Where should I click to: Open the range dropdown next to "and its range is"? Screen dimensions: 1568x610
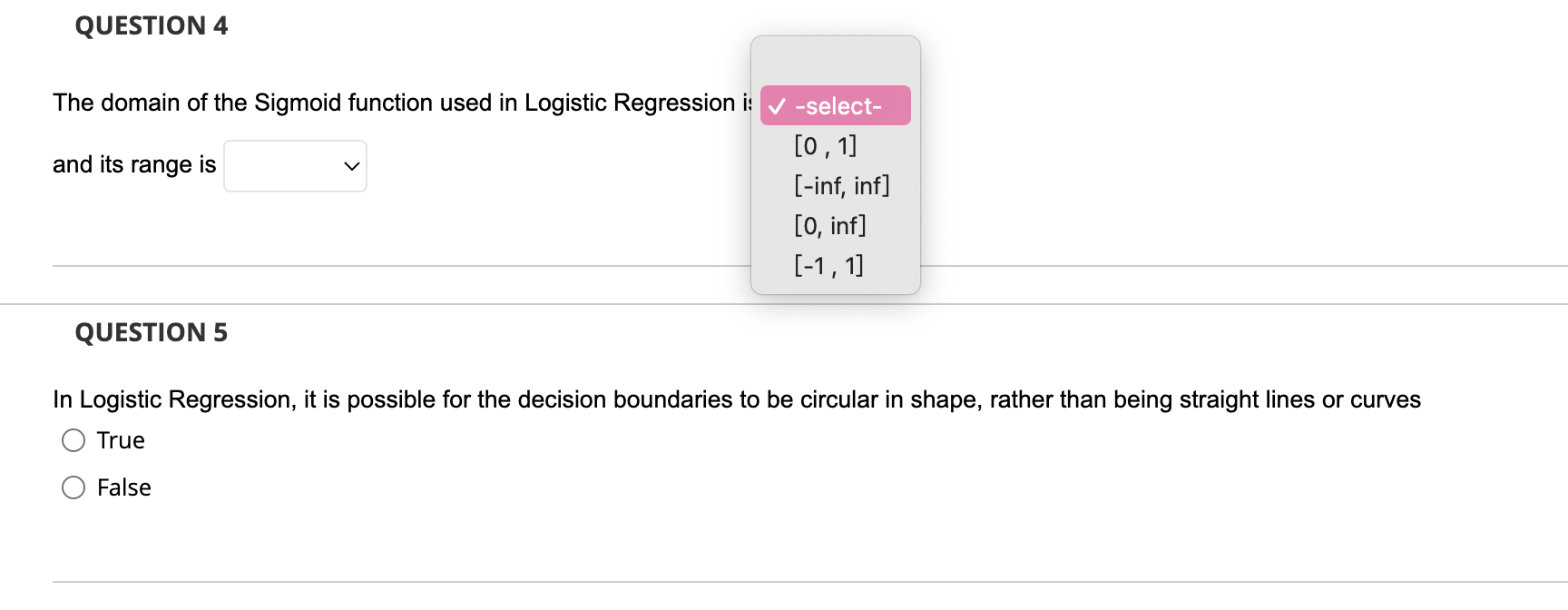pos(295,165)
